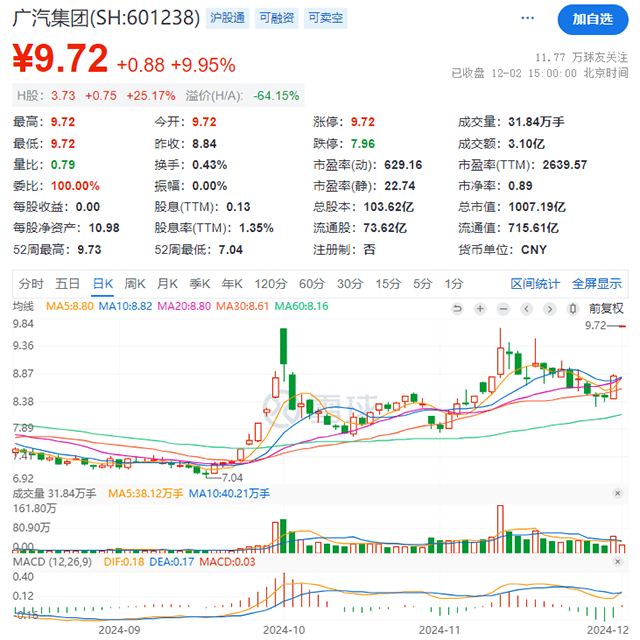Select the 周K weekly chart tab
This screenshot has width=640, height=640.
click(x=134, y=283)
